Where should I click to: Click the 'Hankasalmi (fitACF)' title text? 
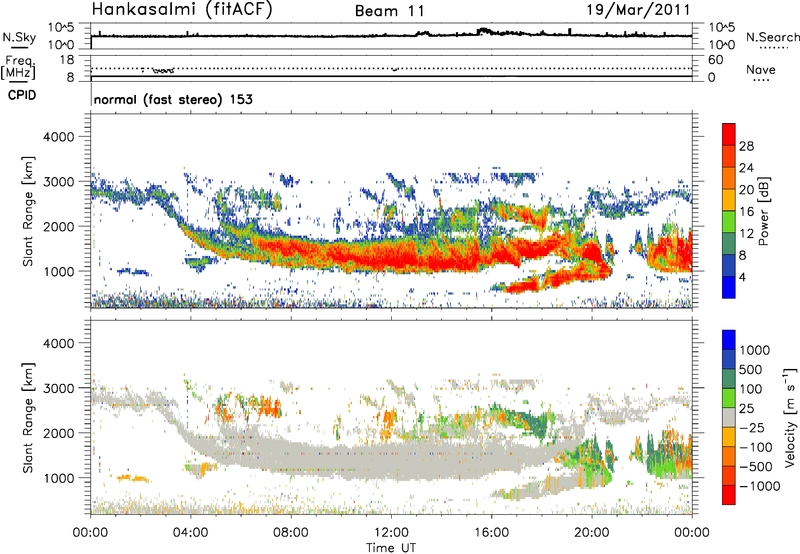click(x=182, y=10)
